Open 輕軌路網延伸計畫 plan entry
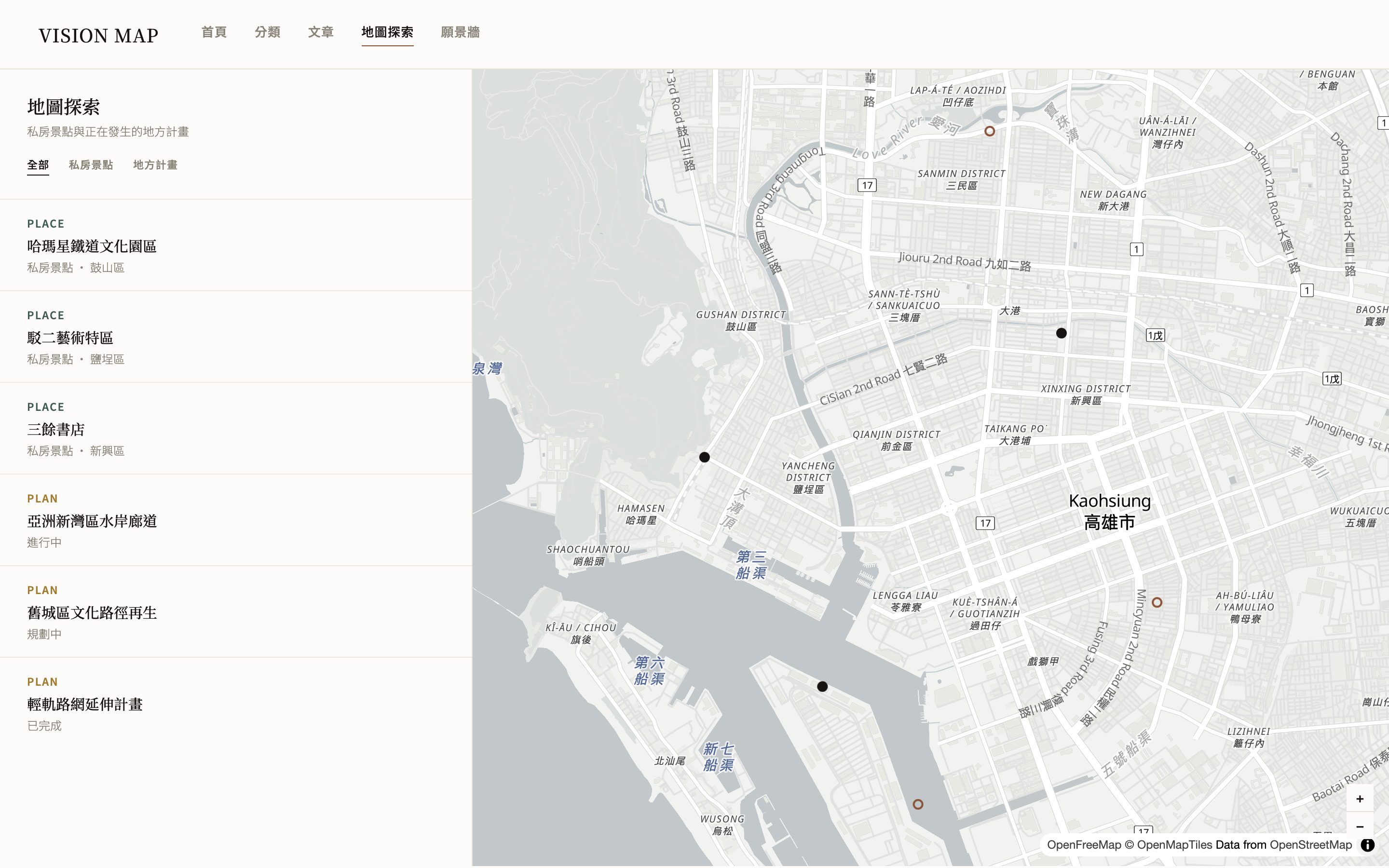The width and height of the screenshot is (1389, 868). click(236, 703)
